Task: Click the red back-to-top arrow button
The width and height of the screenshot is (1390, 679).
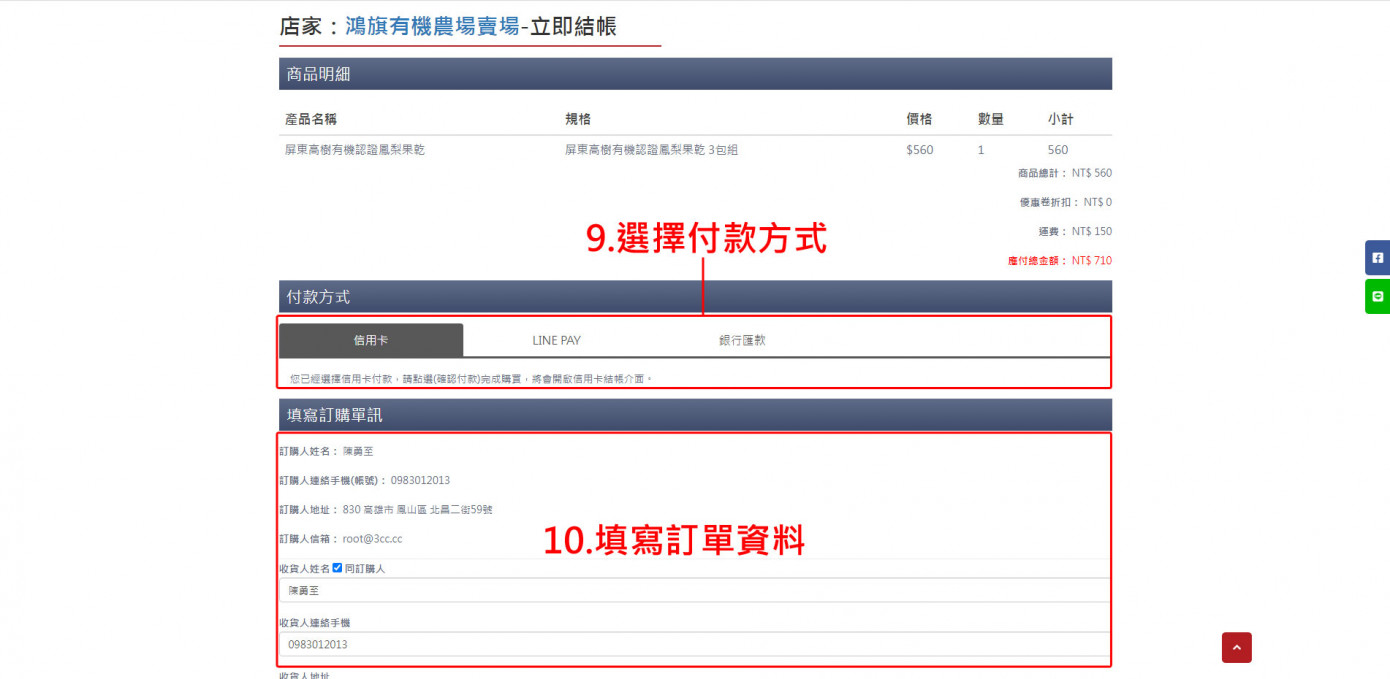Action: (x=1236, y=647)
